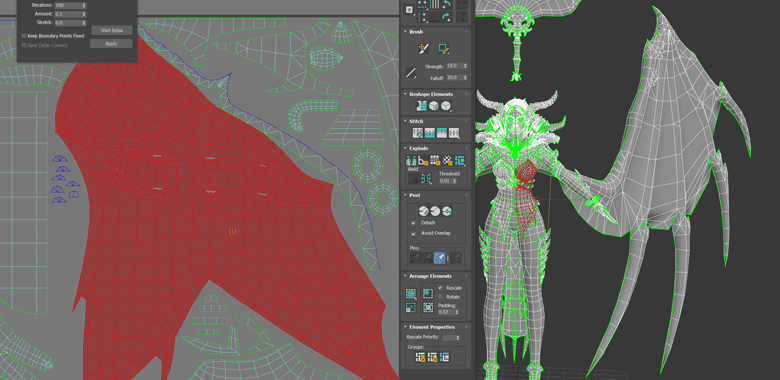Click the square icon at panel top-left
Viewport: 780px width, 380px height.
pos(409,9)
